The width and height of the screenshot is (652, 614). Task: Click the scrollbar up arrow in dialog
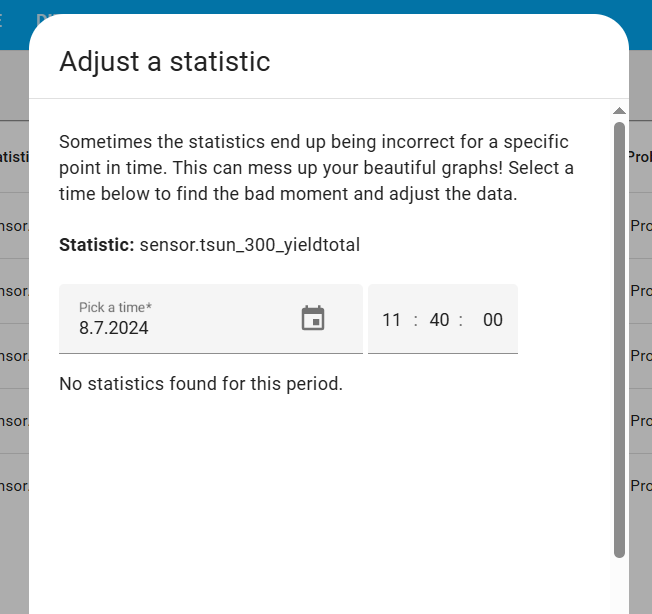[619, 110]
